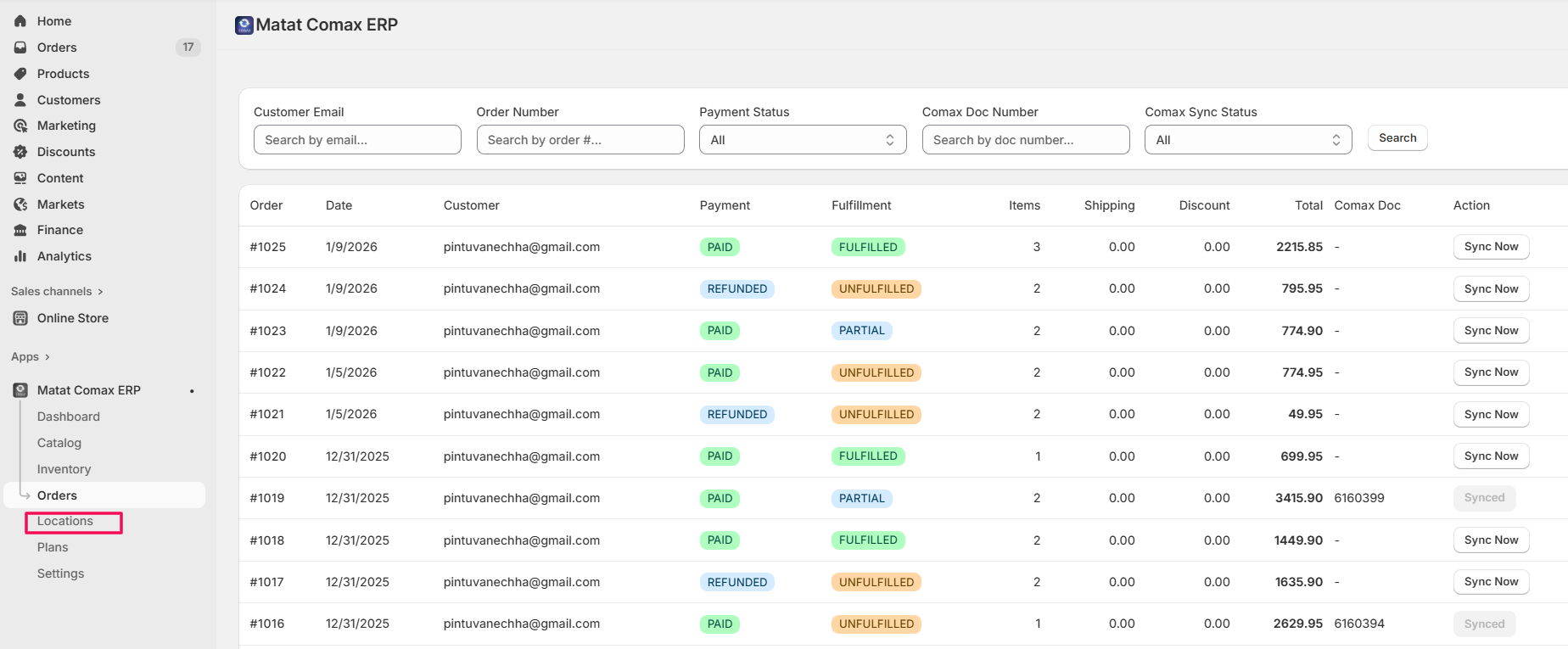Click the Customers person icon
Screen dimensions: 1568x649
(20, 100)
